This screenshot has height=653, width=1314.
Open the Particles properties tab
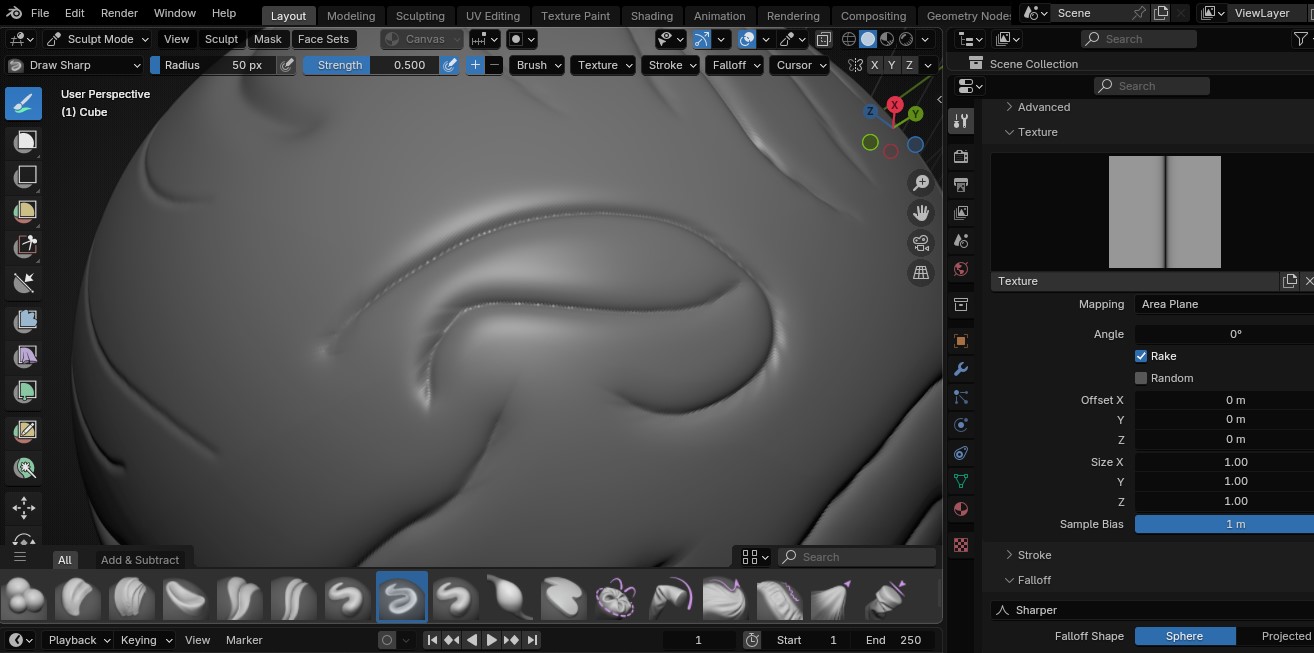point(961,397)
